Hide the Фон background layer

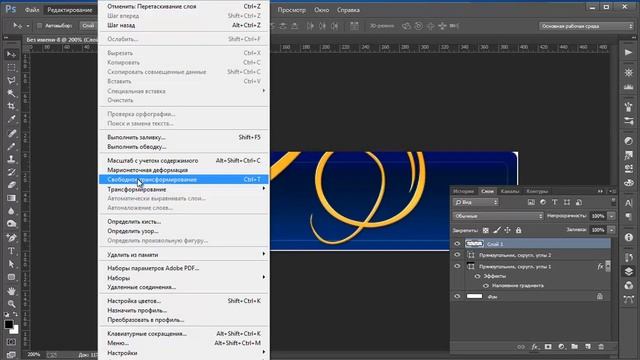pyautogui.click(x=457, y=296)
